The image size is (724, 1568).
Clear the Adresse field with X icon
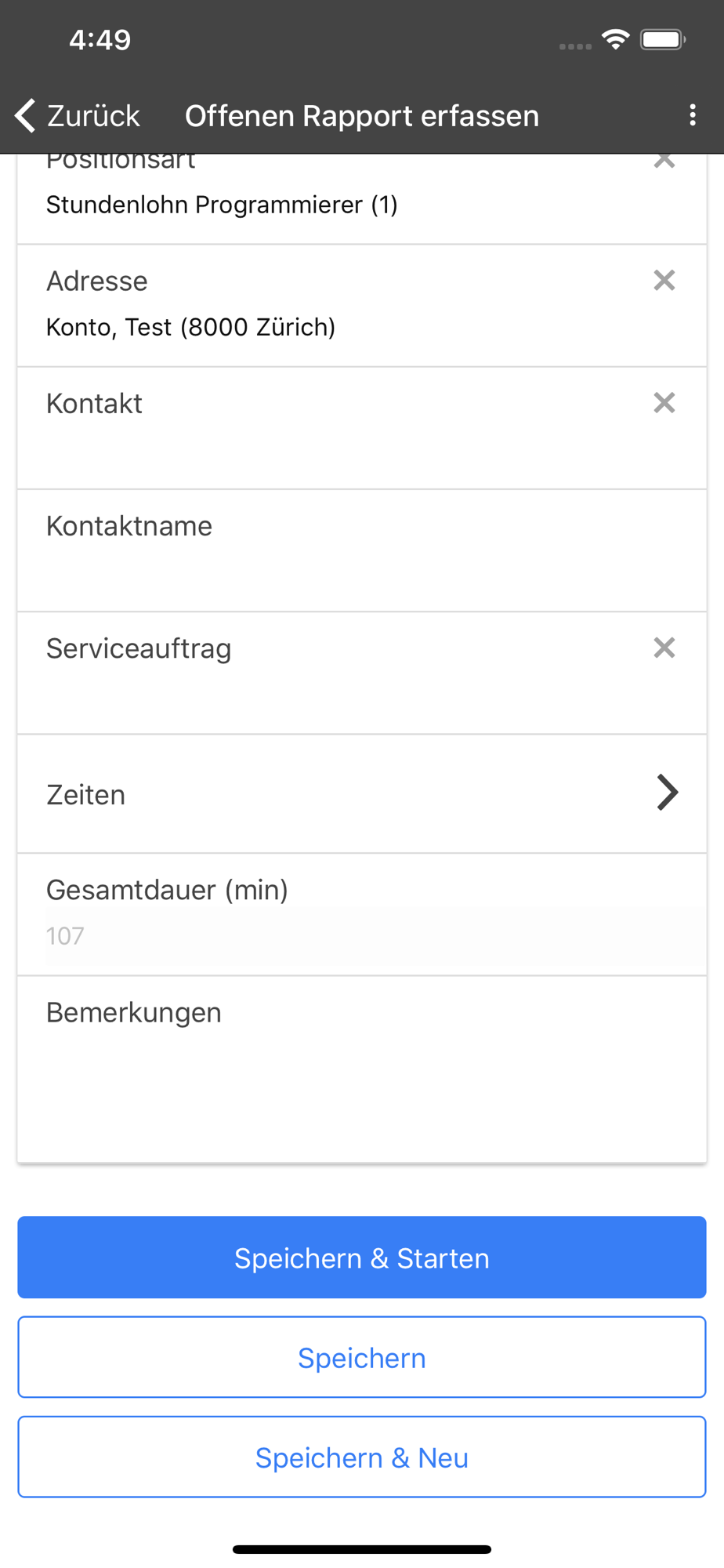pyautogui.click(x=664, y=280)
